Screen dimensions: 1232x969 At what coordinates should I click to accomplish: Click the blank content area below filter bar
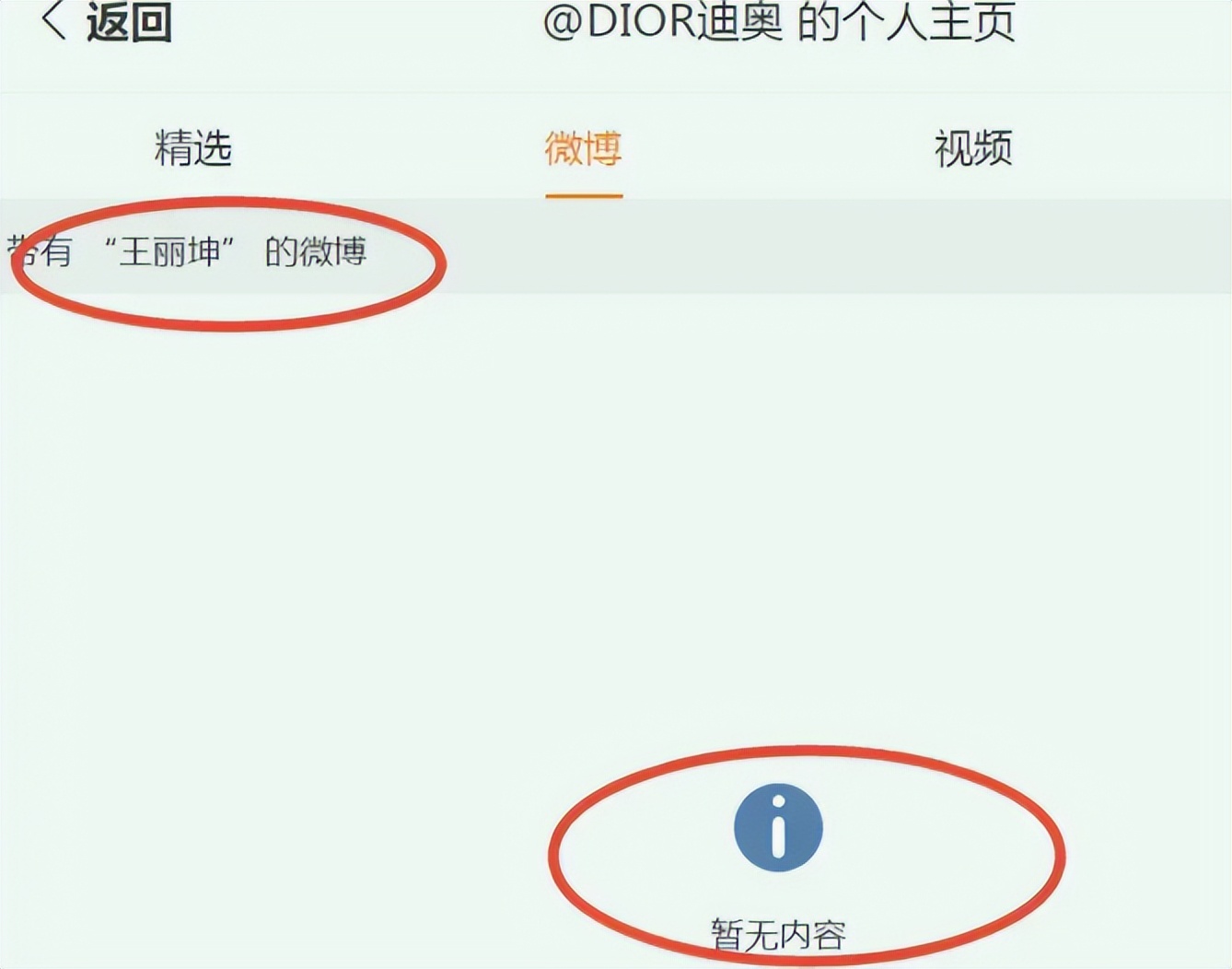[616, 516]
